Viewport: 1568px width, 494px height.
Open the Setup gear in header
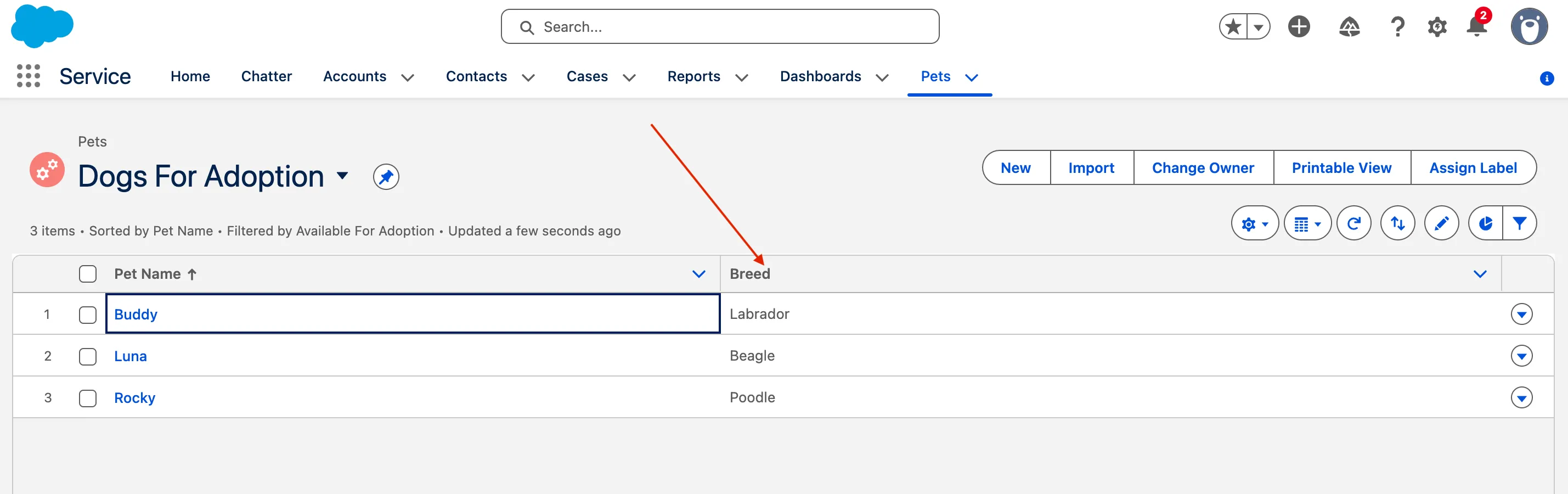(x=1436, y=27)
